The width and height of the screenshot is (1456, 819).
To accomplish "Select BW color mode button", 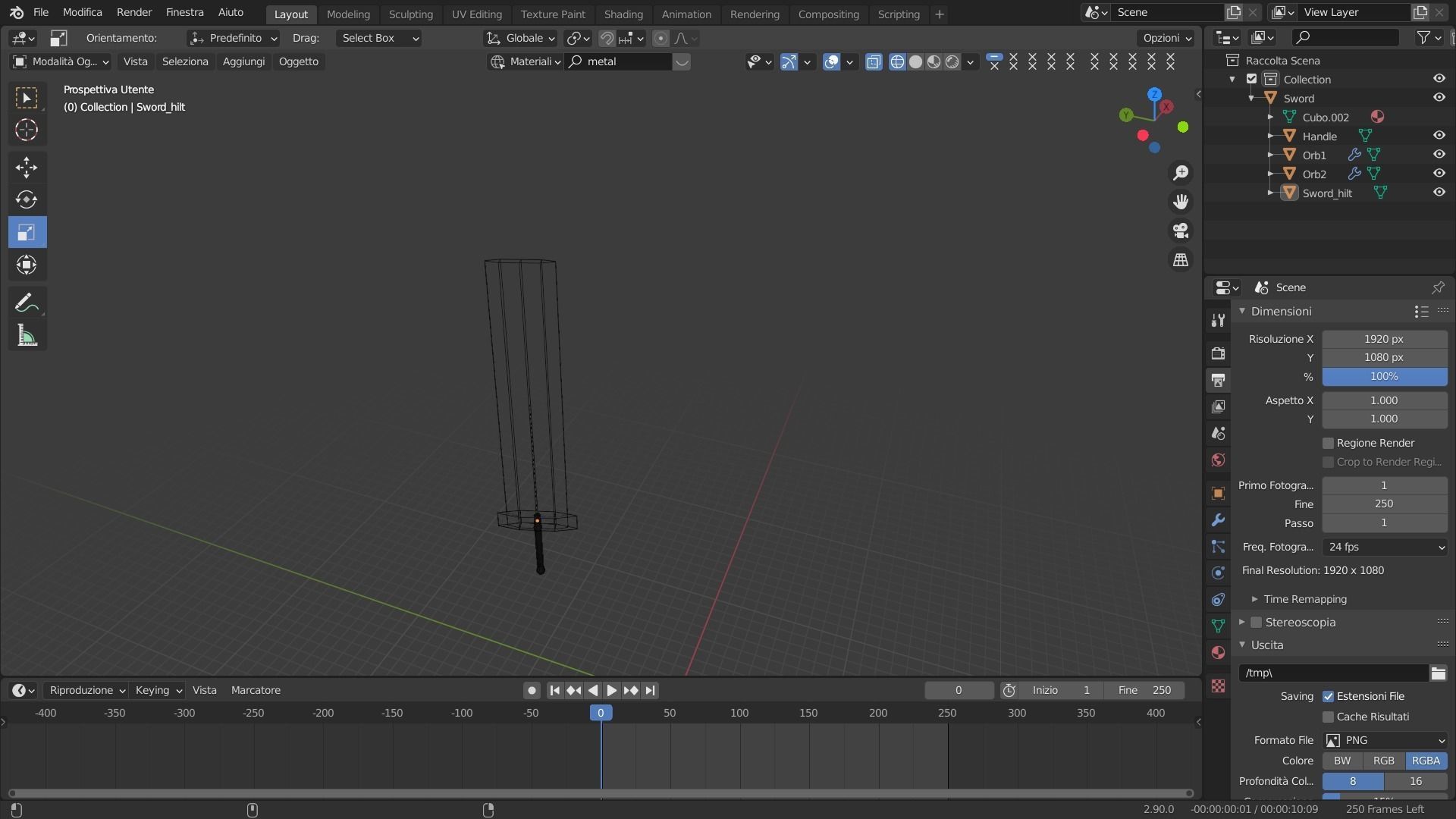I will [x=1342, y=761].
